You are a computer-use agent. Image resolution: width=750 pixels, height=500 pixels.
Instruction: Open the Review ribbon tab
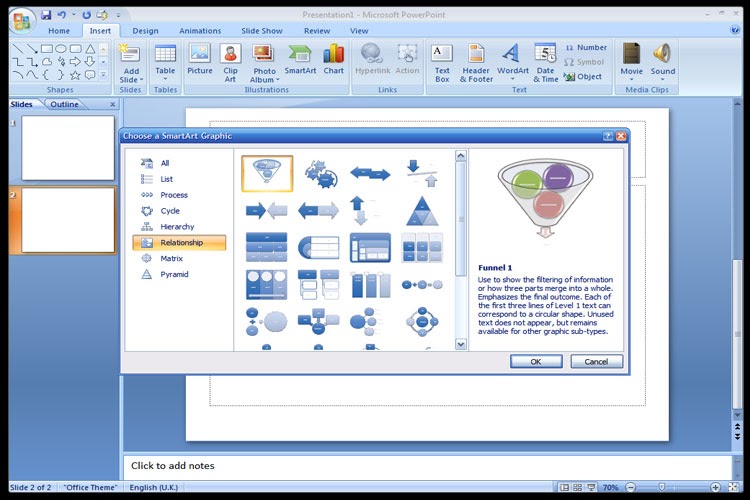click(317, 31)
